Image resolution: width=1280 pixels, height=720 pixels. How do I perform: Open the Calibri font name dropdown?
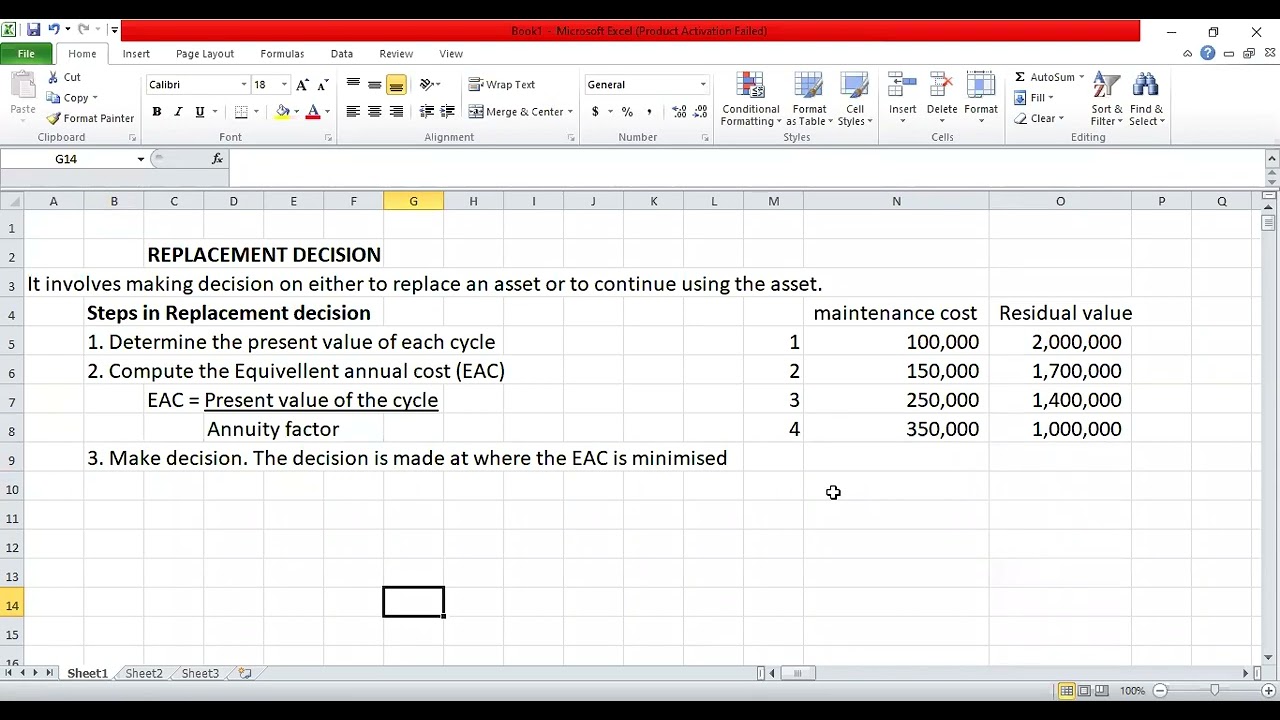coord(243,85)
